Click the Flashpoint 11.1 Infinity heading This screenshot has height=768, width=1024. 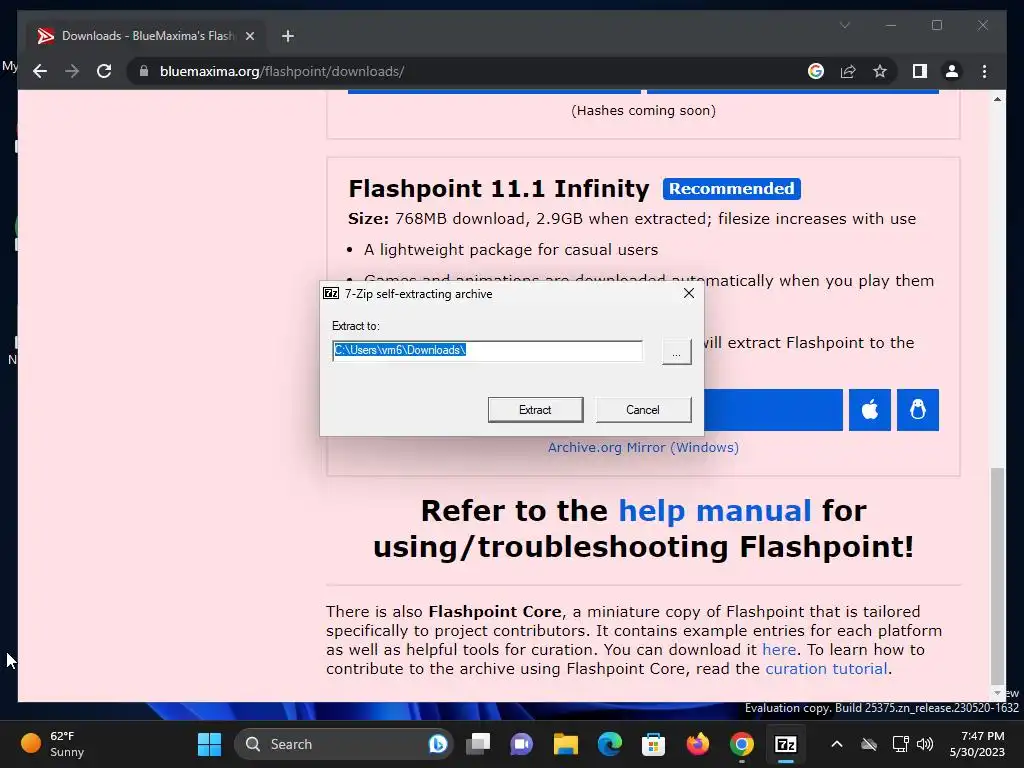click(499, 189)
